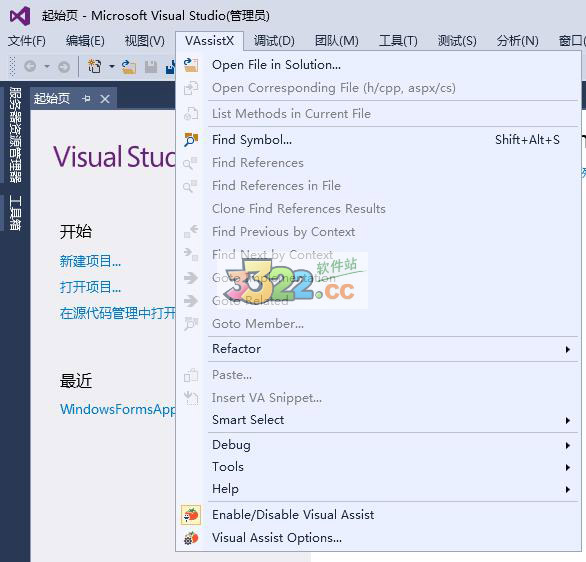
Task: Click the Visual Assist Options gear-tomato icon
Action: coord(191,538)
